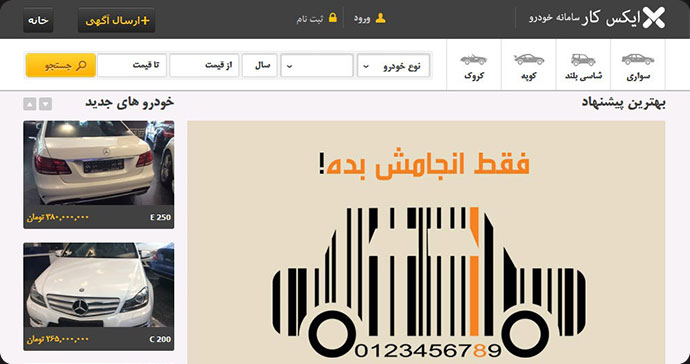
Task: Open the car type (نوع خودرو) dropdown
Action: pos(393,66)
